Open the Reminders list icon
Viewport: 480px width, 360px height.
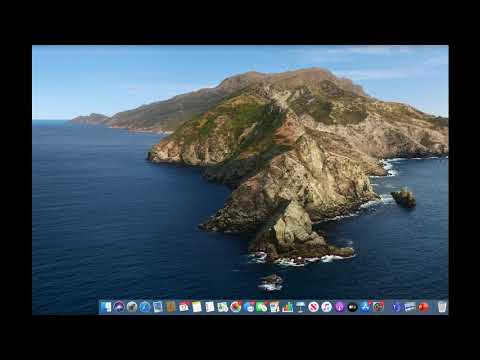point(210,307)
